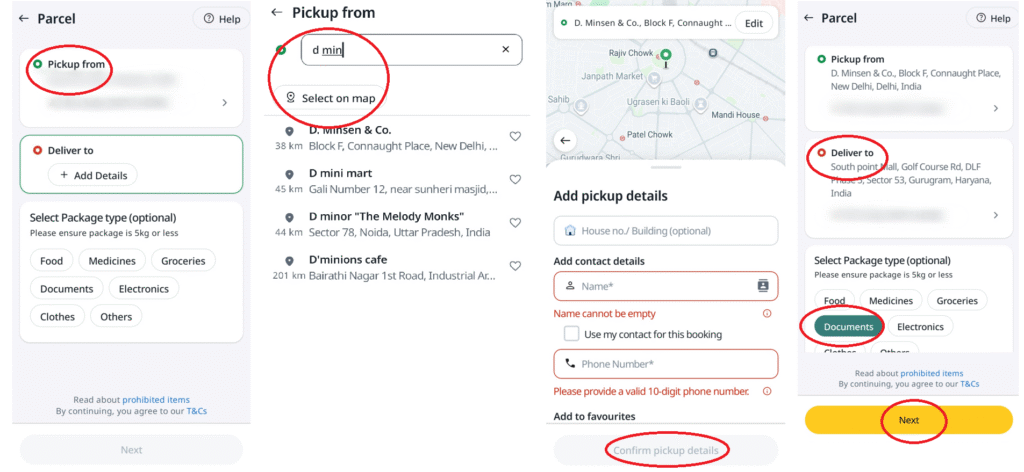Tap the round back arrow on map
The image size is (1024, 472).
pyautogui.click(x=565, y=140)
